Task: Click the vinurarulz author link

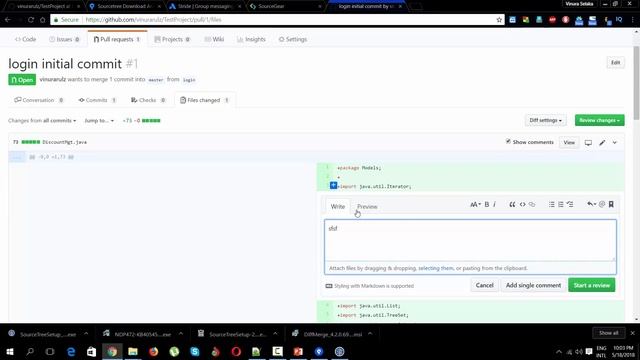Action: click(x=53, y=80)
